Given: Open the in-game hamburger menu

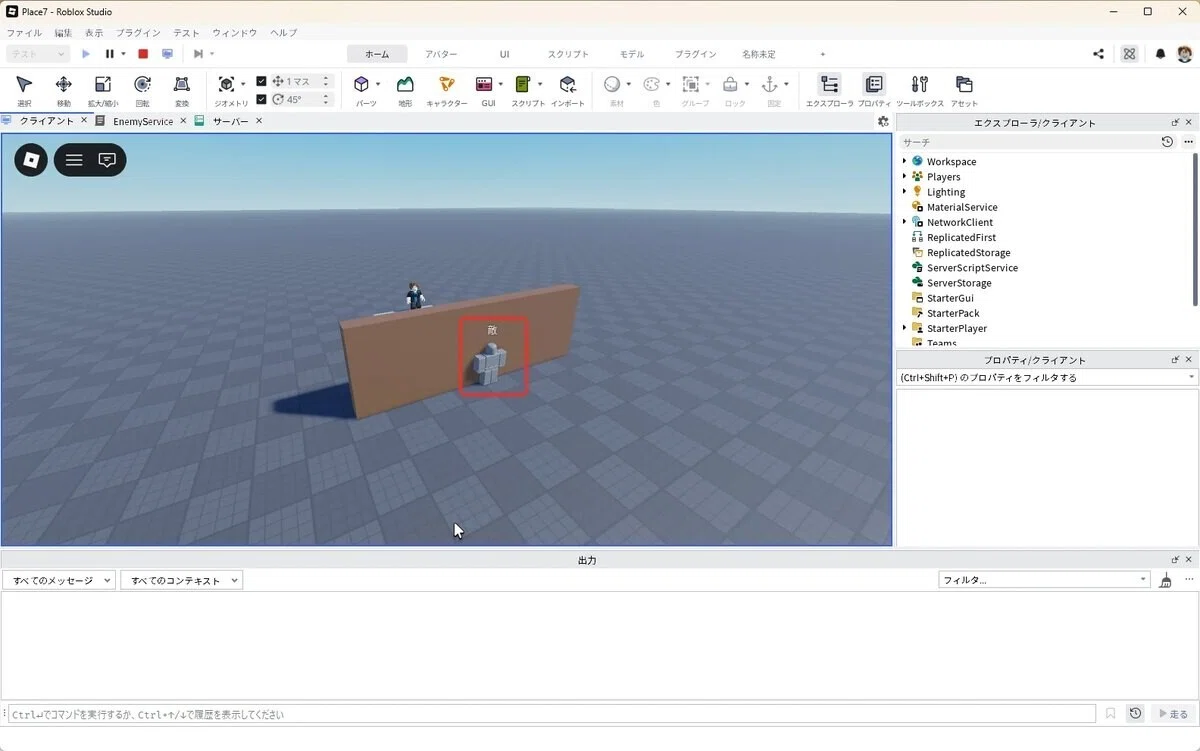Looking at the screenshot, I should tap(74, 160).
